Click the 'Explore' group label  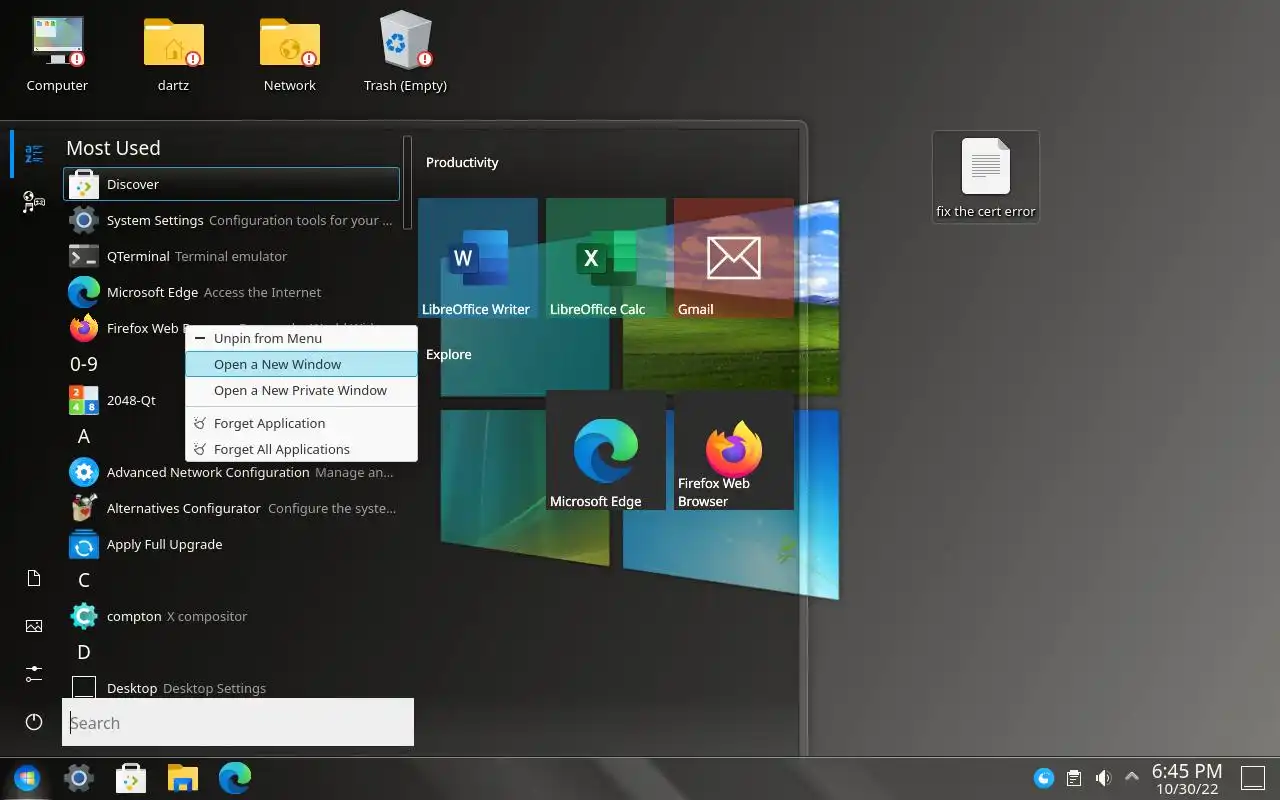coord(449,354)
